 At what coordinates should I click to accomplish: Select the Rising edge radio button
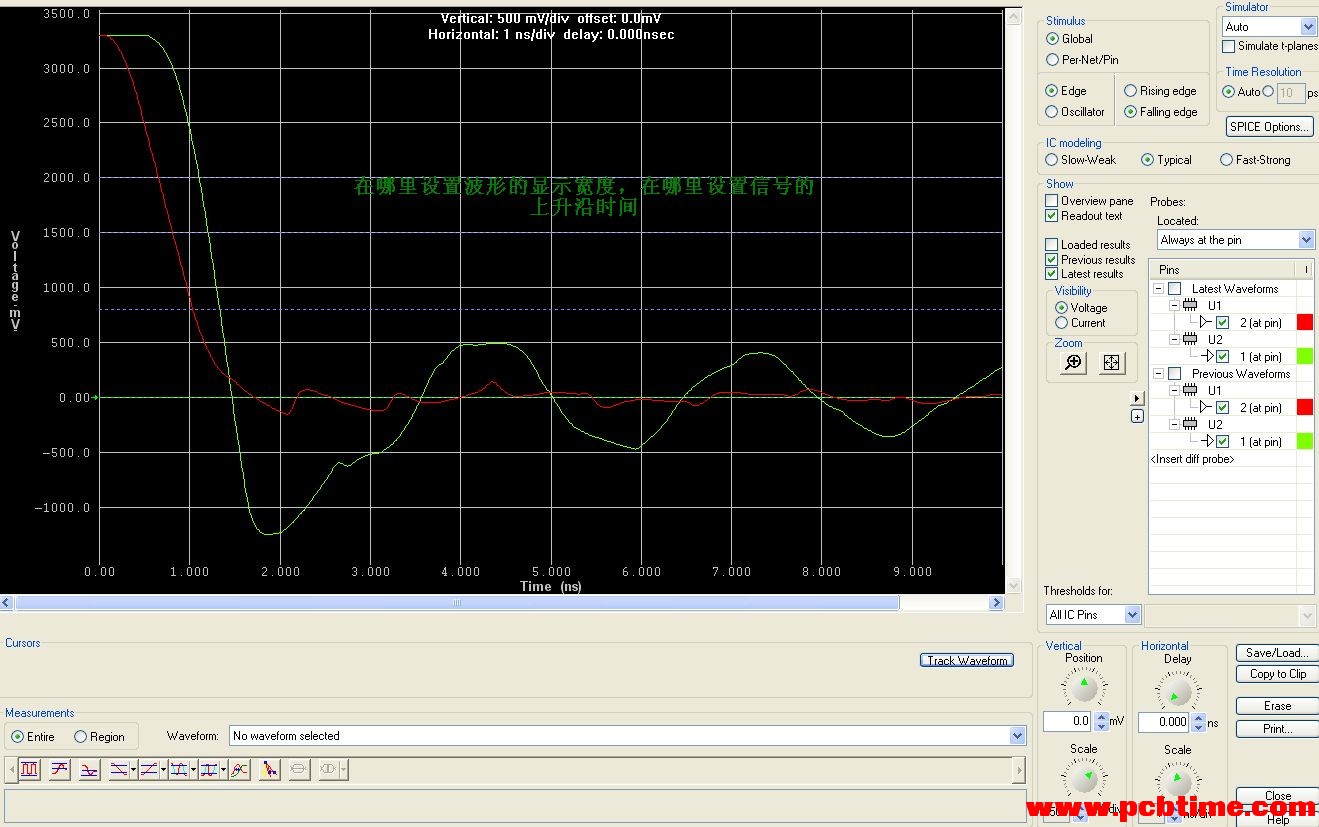coord(1130,91)
